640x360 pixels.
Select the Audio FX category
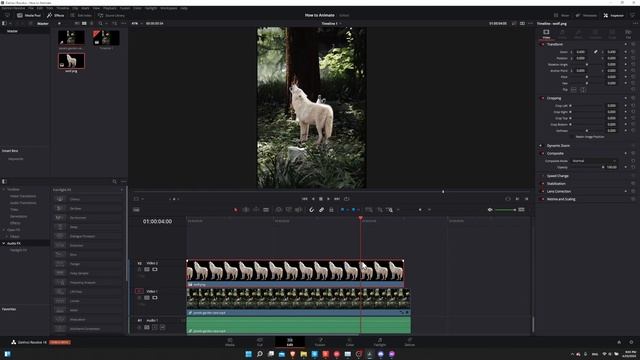coord(14,243)
